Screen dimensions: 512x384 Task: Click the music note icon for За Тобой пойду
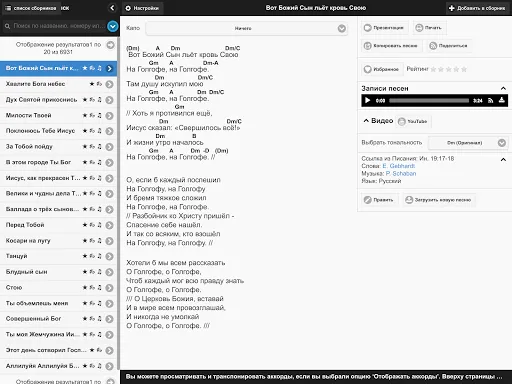coord(99,147)
